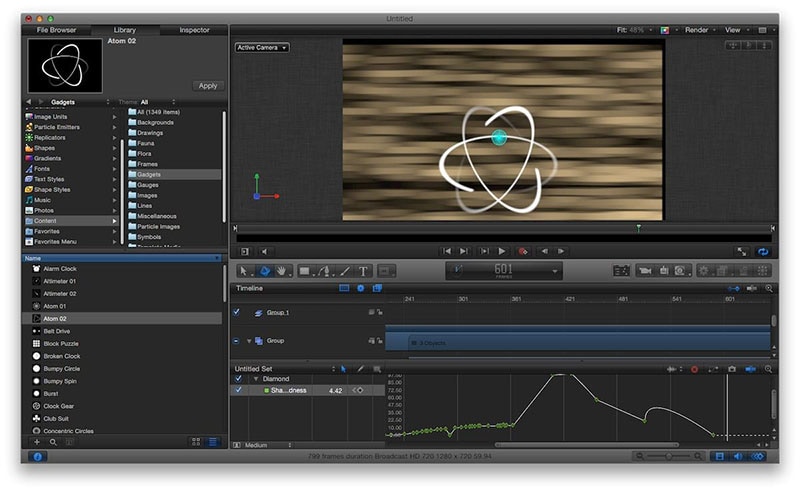Switch to the Inspector tab
The image size is (800, 492).
(194, 30)
